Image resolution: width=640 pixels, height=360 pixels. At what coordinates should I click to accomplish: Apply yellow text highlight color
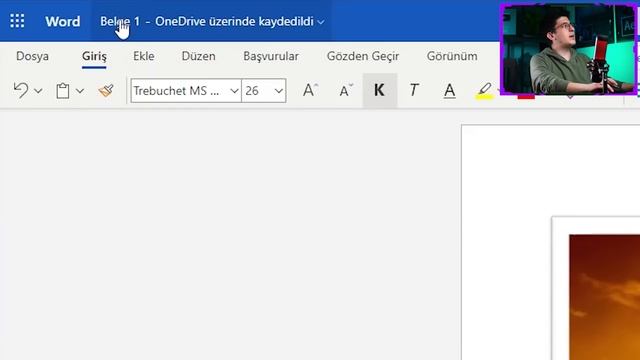tap(484, 91)
